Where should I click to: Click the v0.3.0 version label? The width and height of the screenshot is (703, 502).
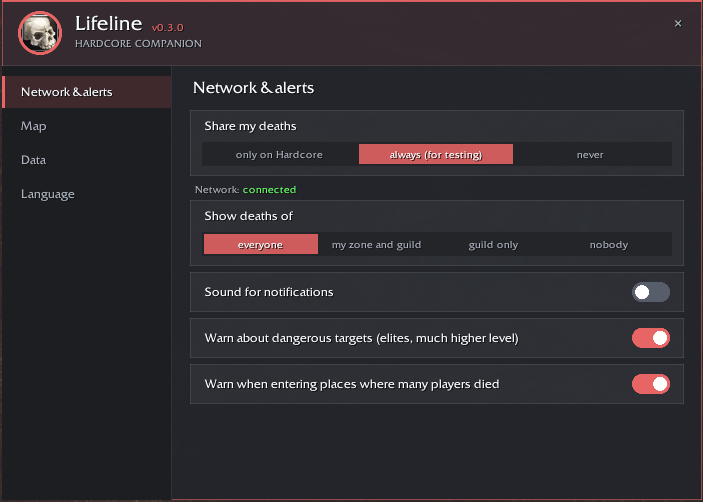pos(168,28)
